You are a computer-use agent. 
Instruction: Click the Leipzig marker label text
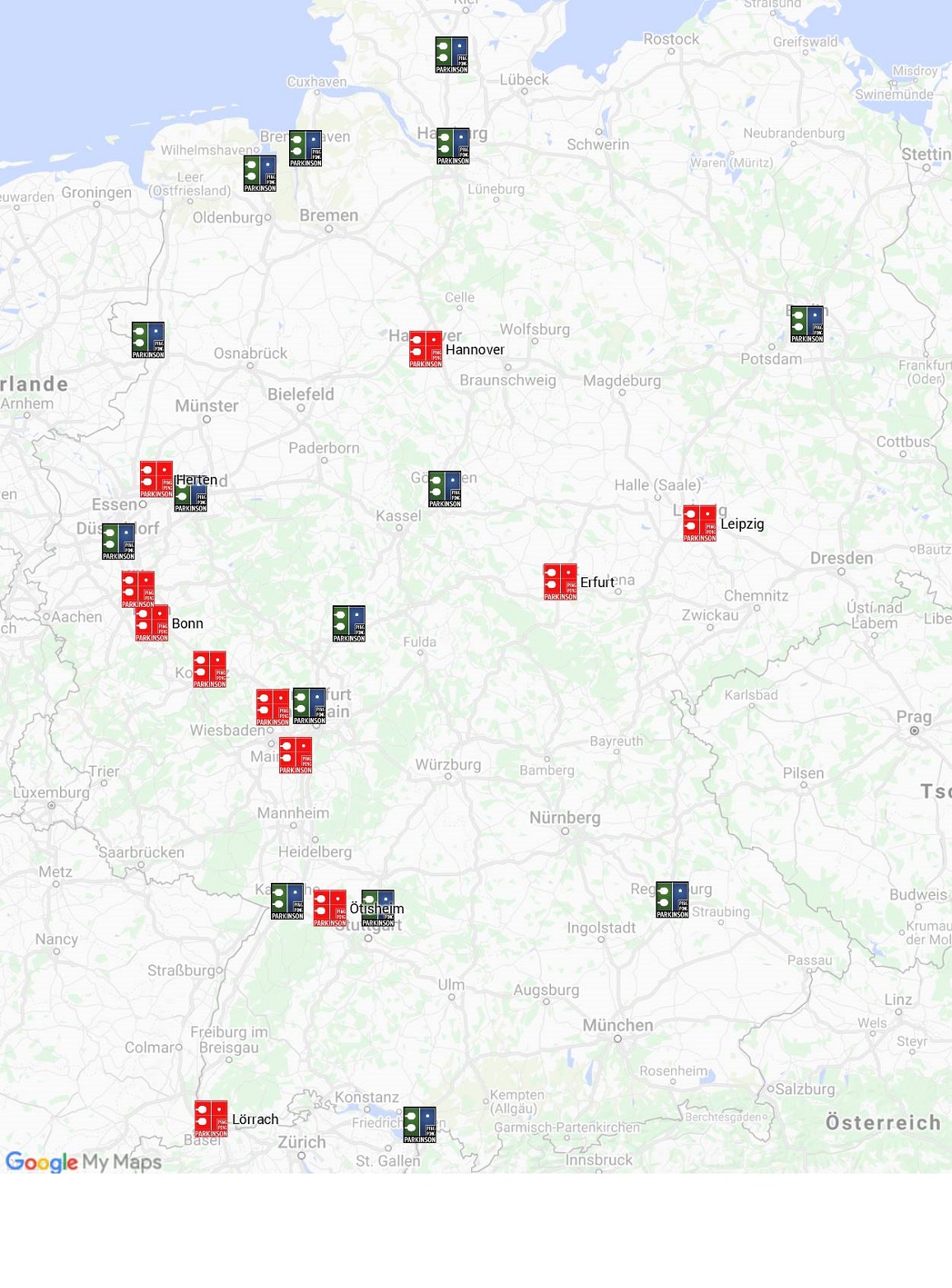tap(742, 524)
